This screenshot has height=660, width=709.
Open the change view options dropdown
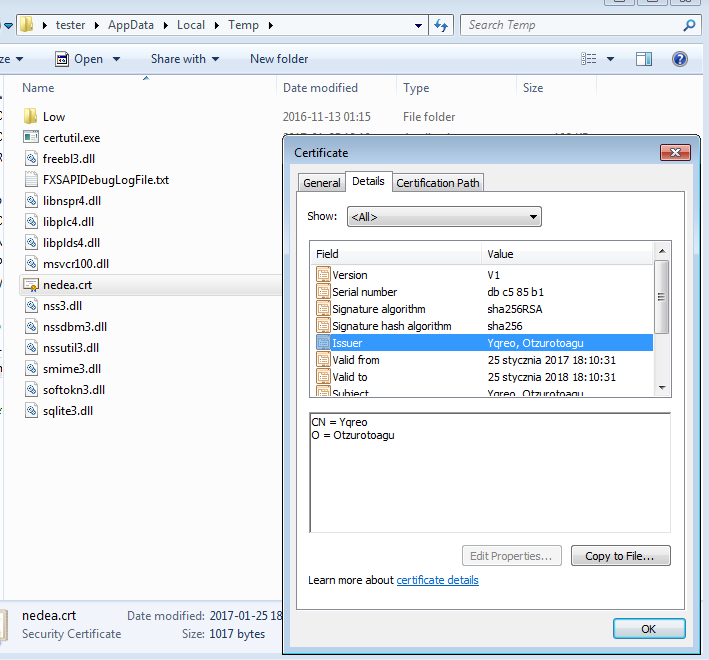[610, 59]
